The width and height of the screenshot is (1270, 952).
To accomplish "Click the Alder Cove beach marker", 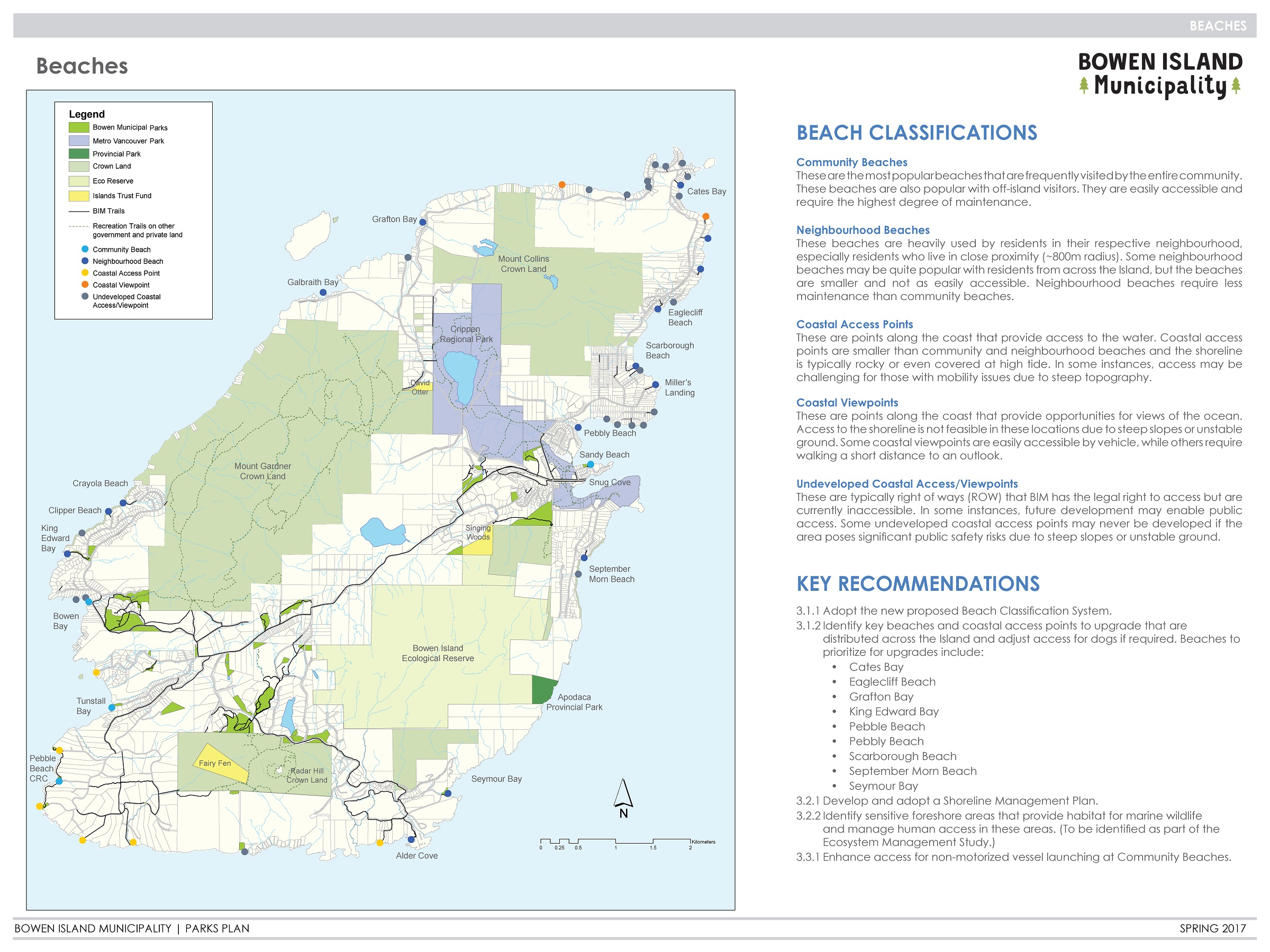I will coord(411,839).
